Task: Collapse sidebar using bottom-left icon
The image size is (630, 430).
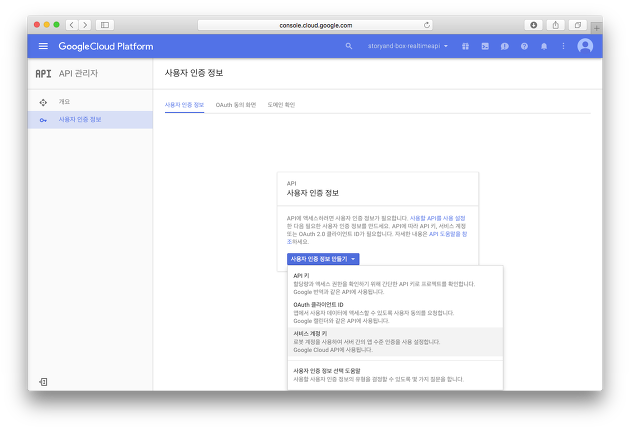Action: click(x=43, y=382)
